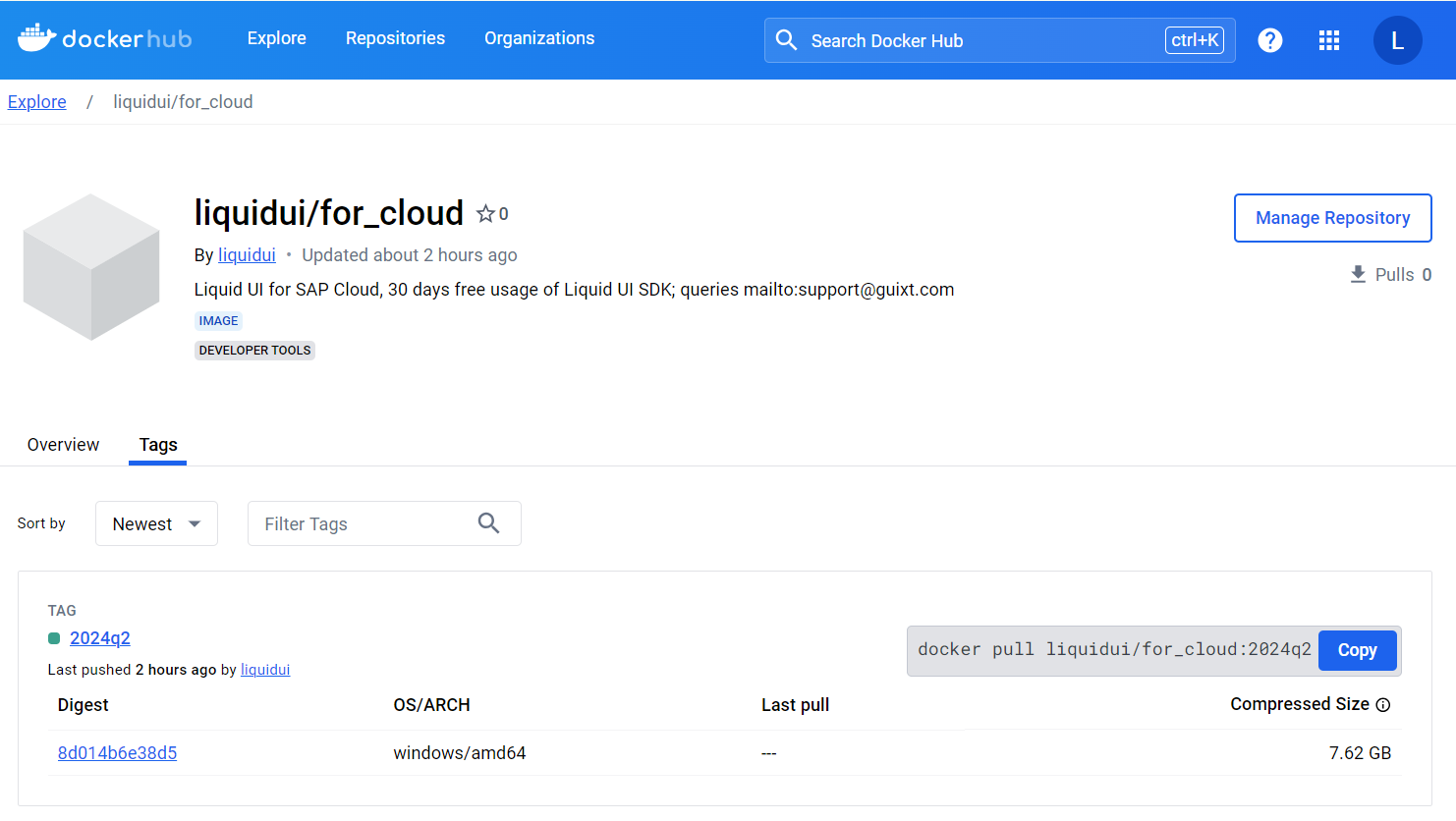The width and height of the screenshot is (1456, 821).
Task: Select the Tags tab
Action: pos(158,445)
